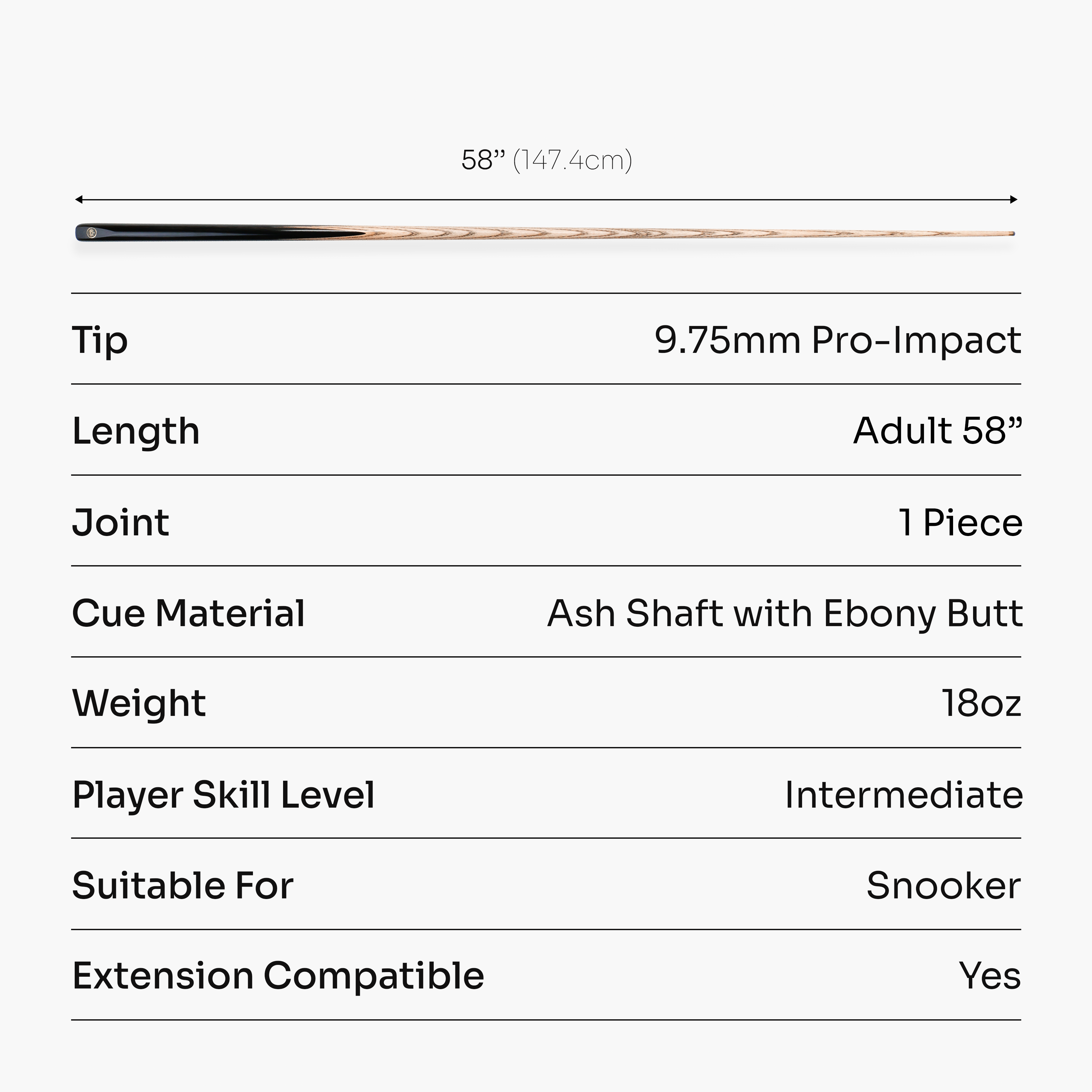Click the "Tip" row label

[x=100, y=341]
